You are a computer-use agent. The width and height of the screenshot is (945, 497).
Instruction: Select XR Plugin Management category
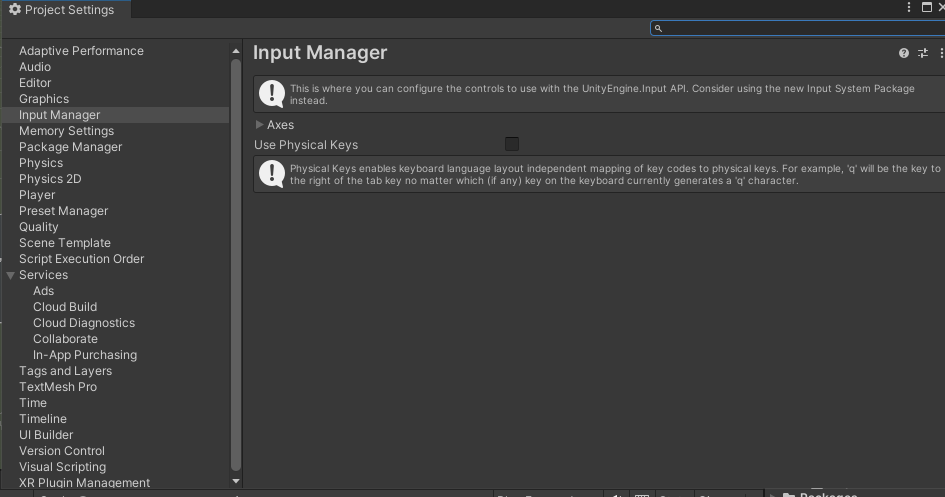pos(84,483)
